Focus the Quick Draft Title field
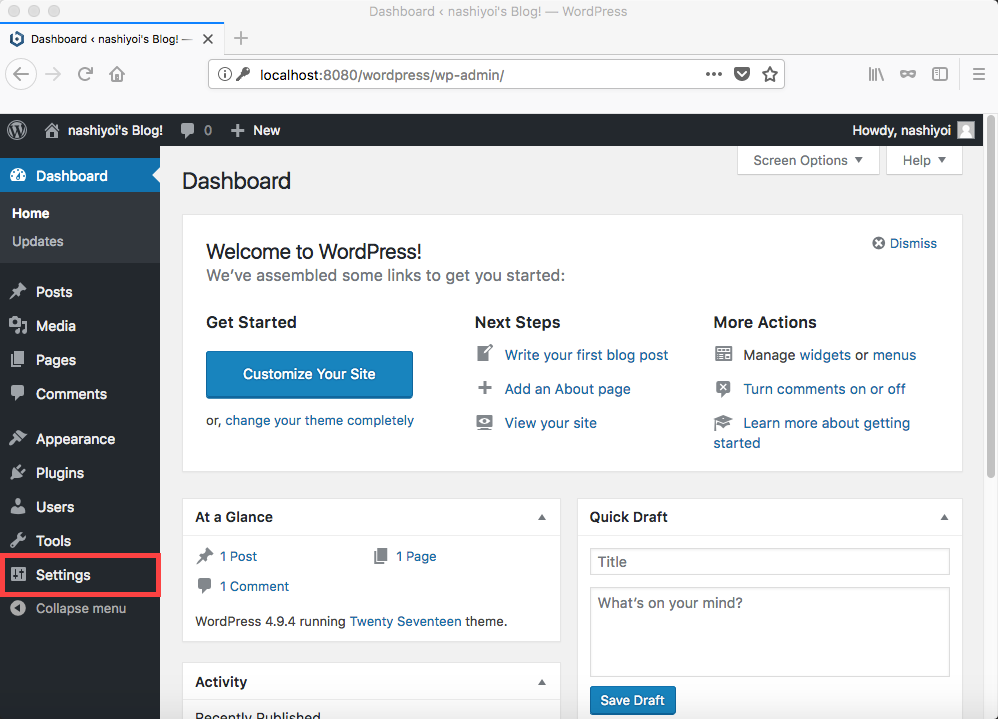 770,562
